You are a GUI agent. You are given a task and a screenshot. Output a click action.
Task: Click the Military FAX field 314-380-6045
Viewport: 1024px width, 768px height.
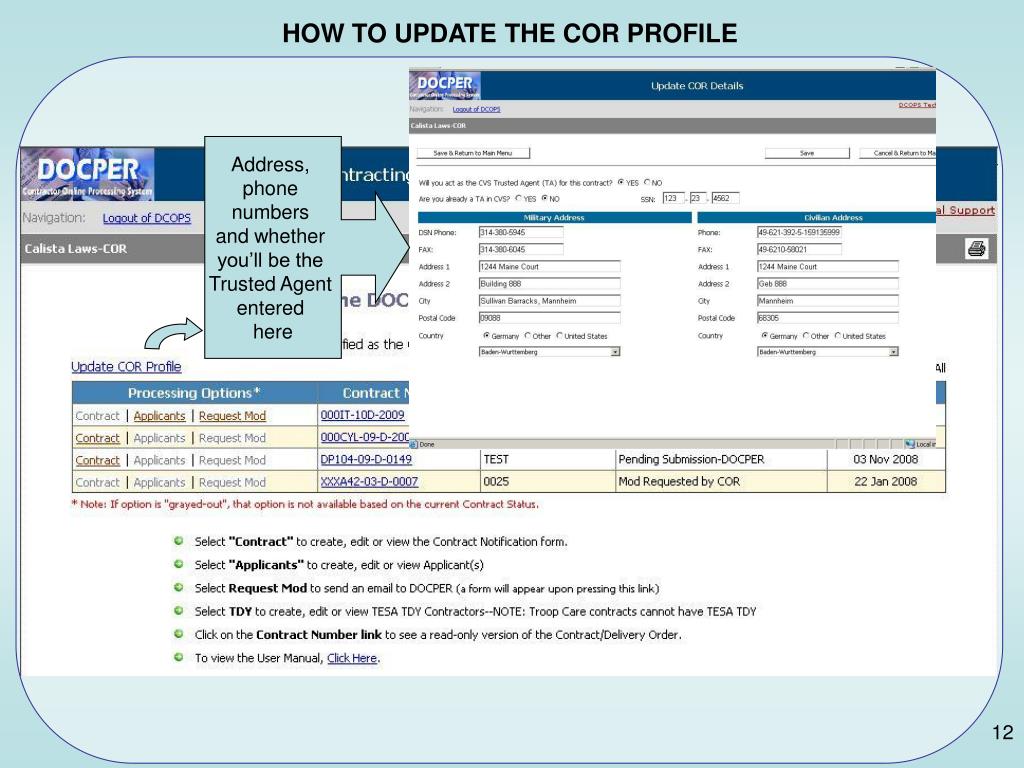[x=521, y=249]
